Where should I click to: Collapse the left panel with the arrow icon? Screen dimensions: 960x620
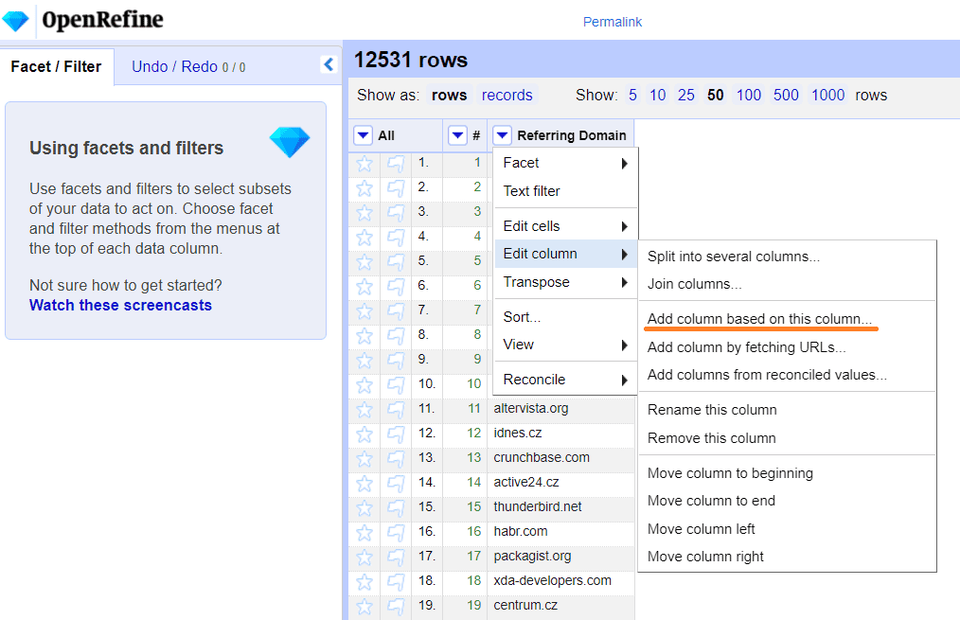[x=328, y=65]
